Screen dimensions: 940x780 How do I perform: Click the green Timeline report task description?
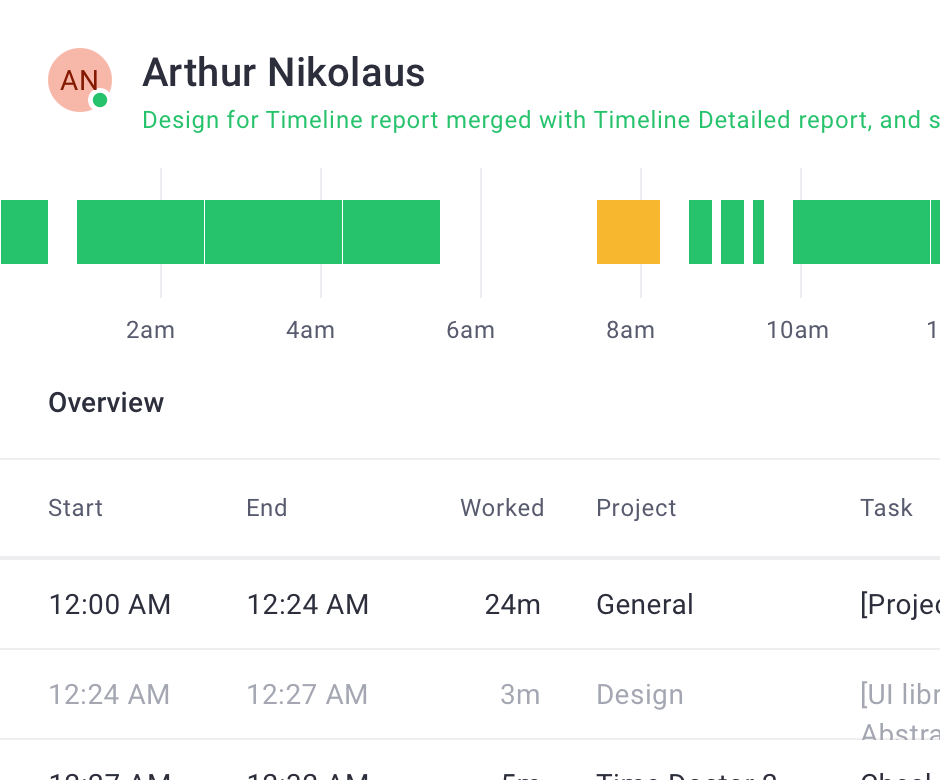point(540,121)
